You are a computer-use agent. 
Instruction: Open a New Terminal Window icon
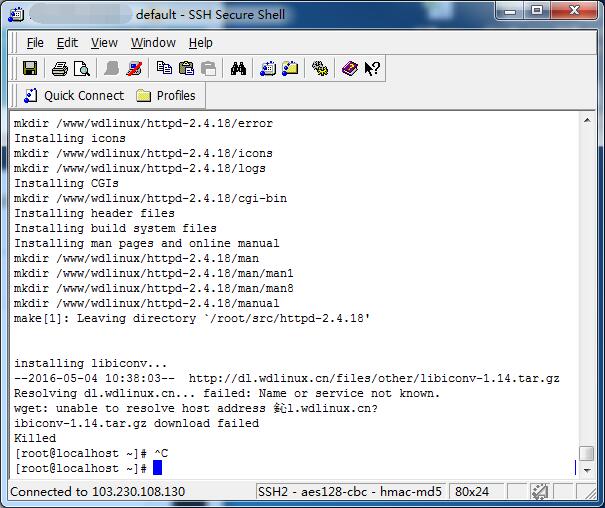[268, 69]
